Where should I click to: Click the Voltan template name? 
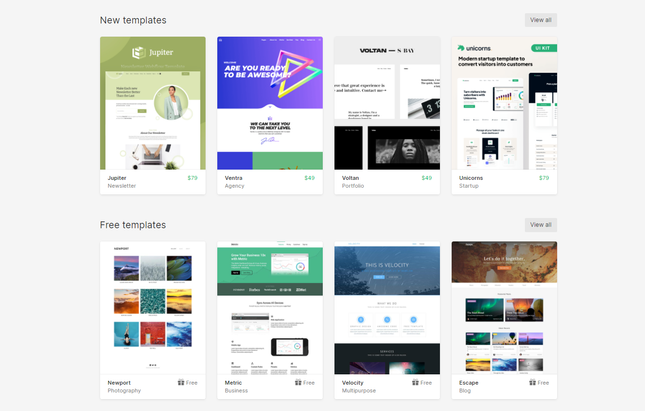[x=350, y=178]
